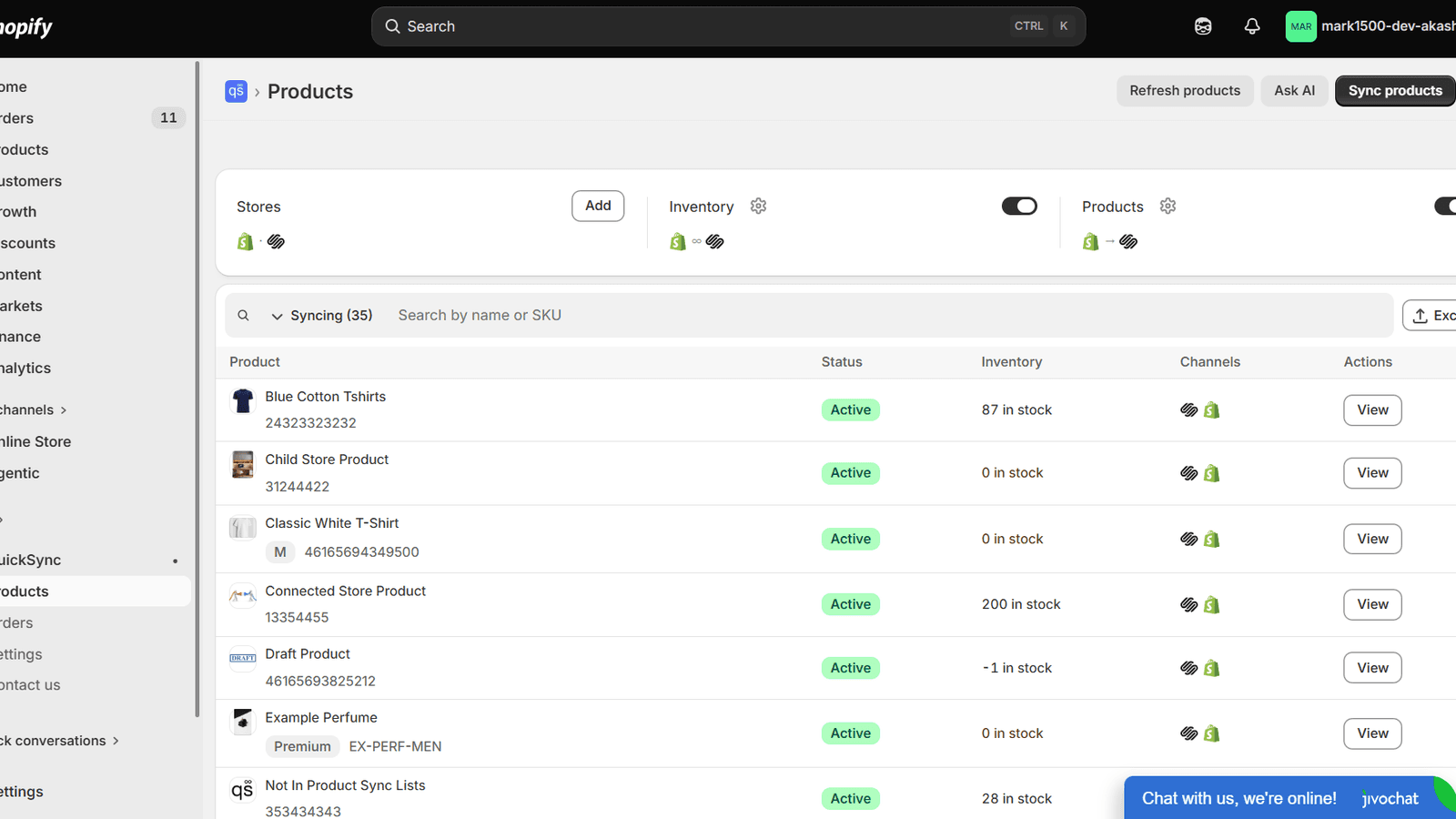This screenshot has height=819, width=1456.
Task: Click the Squarespace store icon under Stores
Action: coord(276,241)
